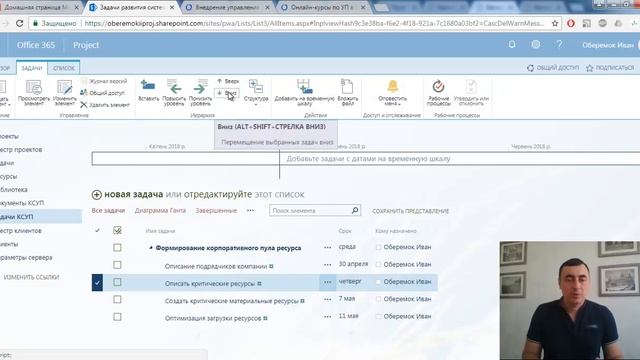
Task: Move task up with Вверх button
Action: tap(227, 81)
